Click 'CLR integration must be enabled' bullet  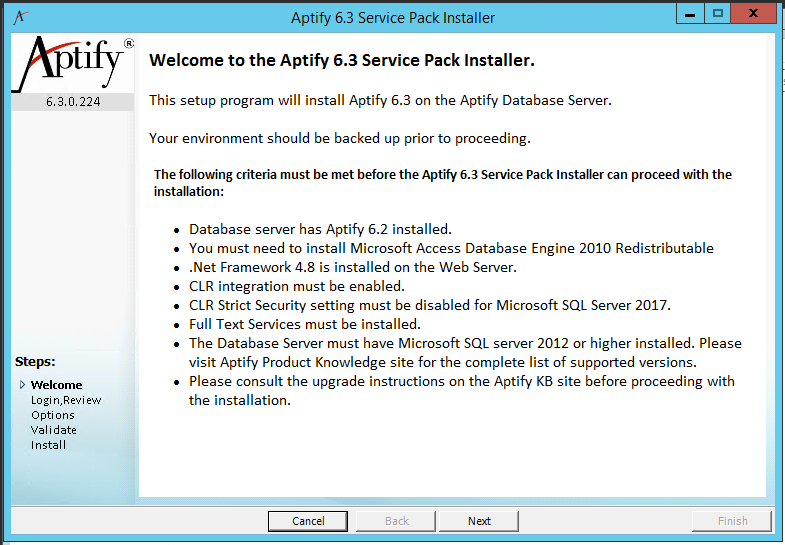(297, 286)
